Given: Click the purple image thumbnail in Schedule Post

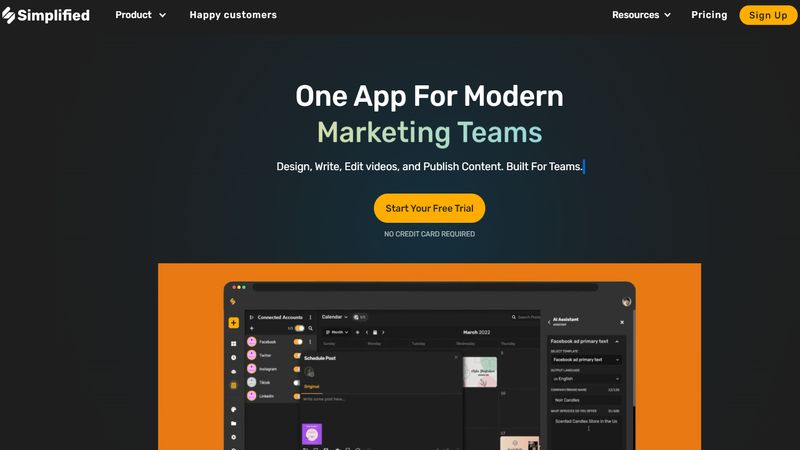Looking at the screenshot, I should [x=312, y=434].
